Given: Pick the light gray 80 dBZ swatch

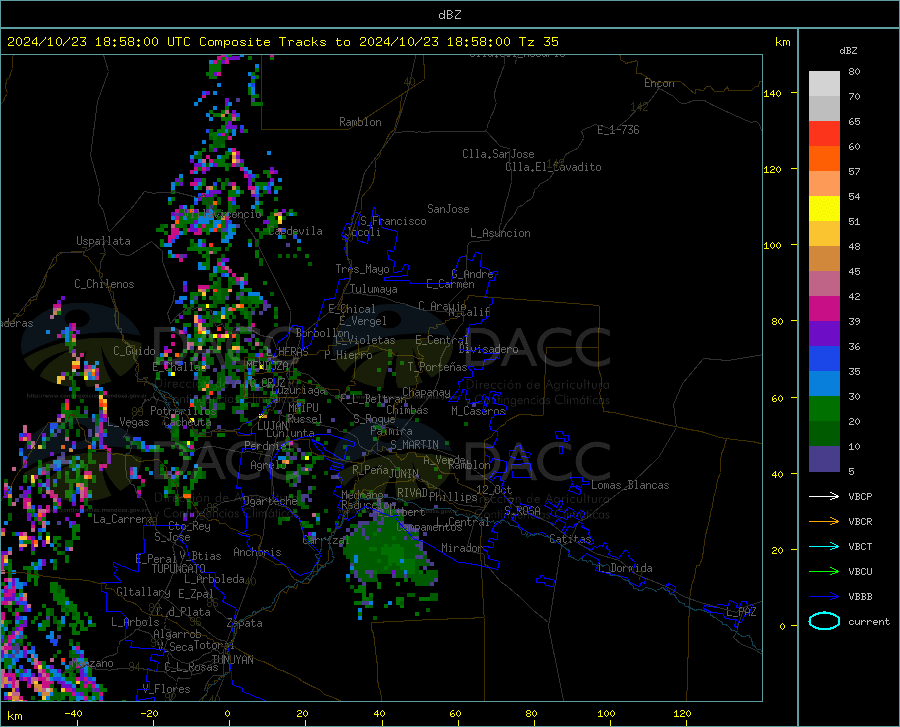Looking at the screenshot, I should (x=824, y=84).
